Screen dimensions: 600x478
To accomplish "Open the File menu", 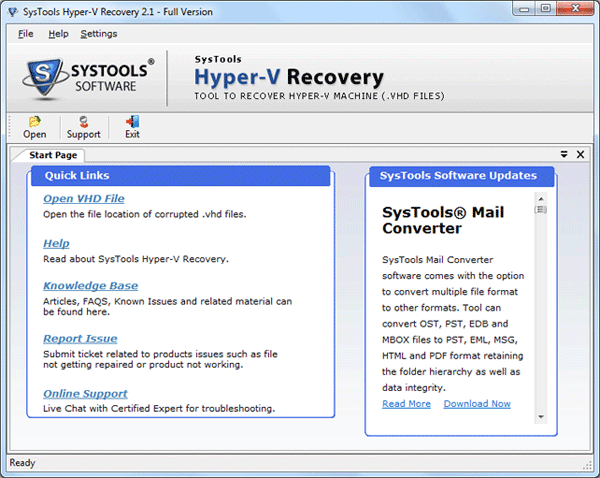I will tap(25, 33).
